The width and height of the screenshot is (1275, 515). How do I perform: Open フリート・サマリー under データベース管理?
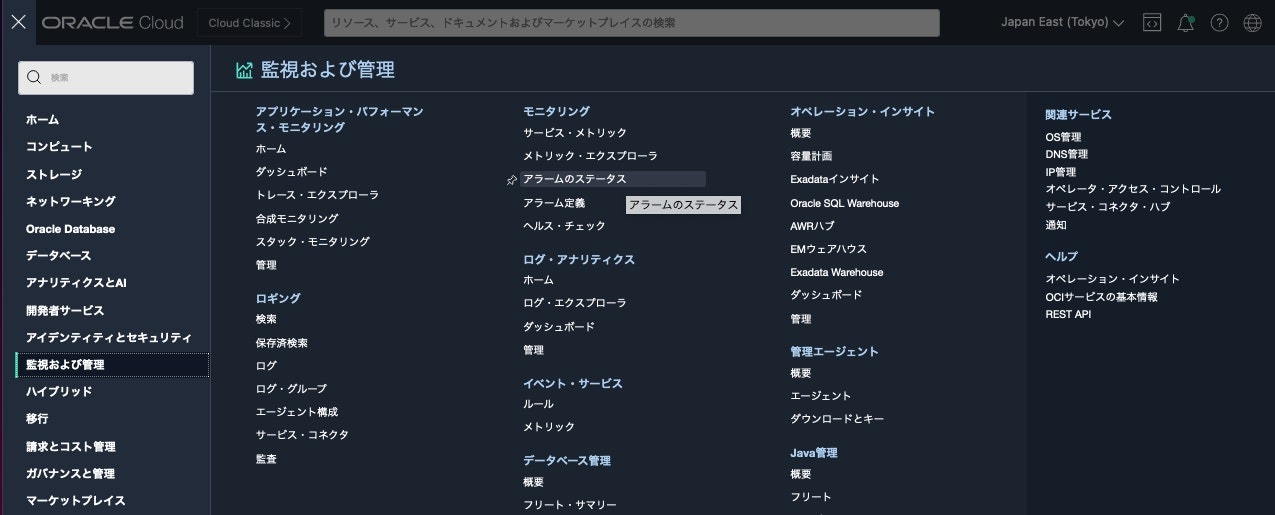[x=570, y=505]
